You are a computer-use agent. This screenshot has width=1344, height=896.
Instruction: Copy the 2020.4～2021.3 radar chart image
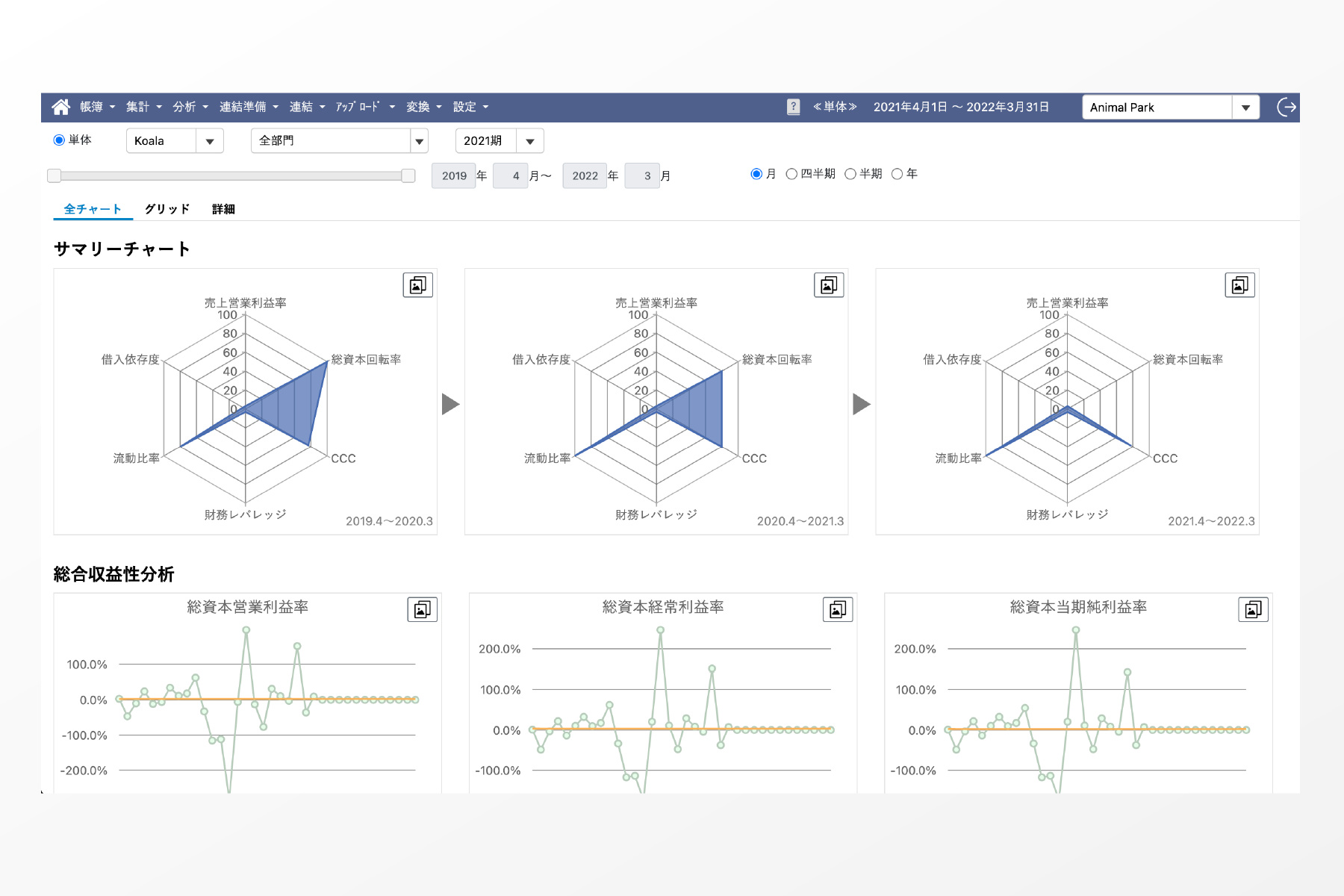(829, 284)
